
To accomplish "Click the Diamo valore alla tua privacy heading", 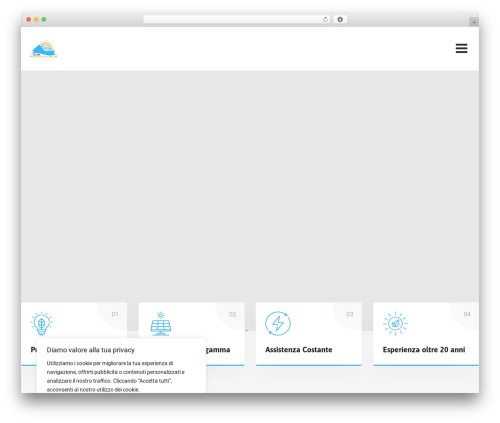I will (x=91, y=350).
